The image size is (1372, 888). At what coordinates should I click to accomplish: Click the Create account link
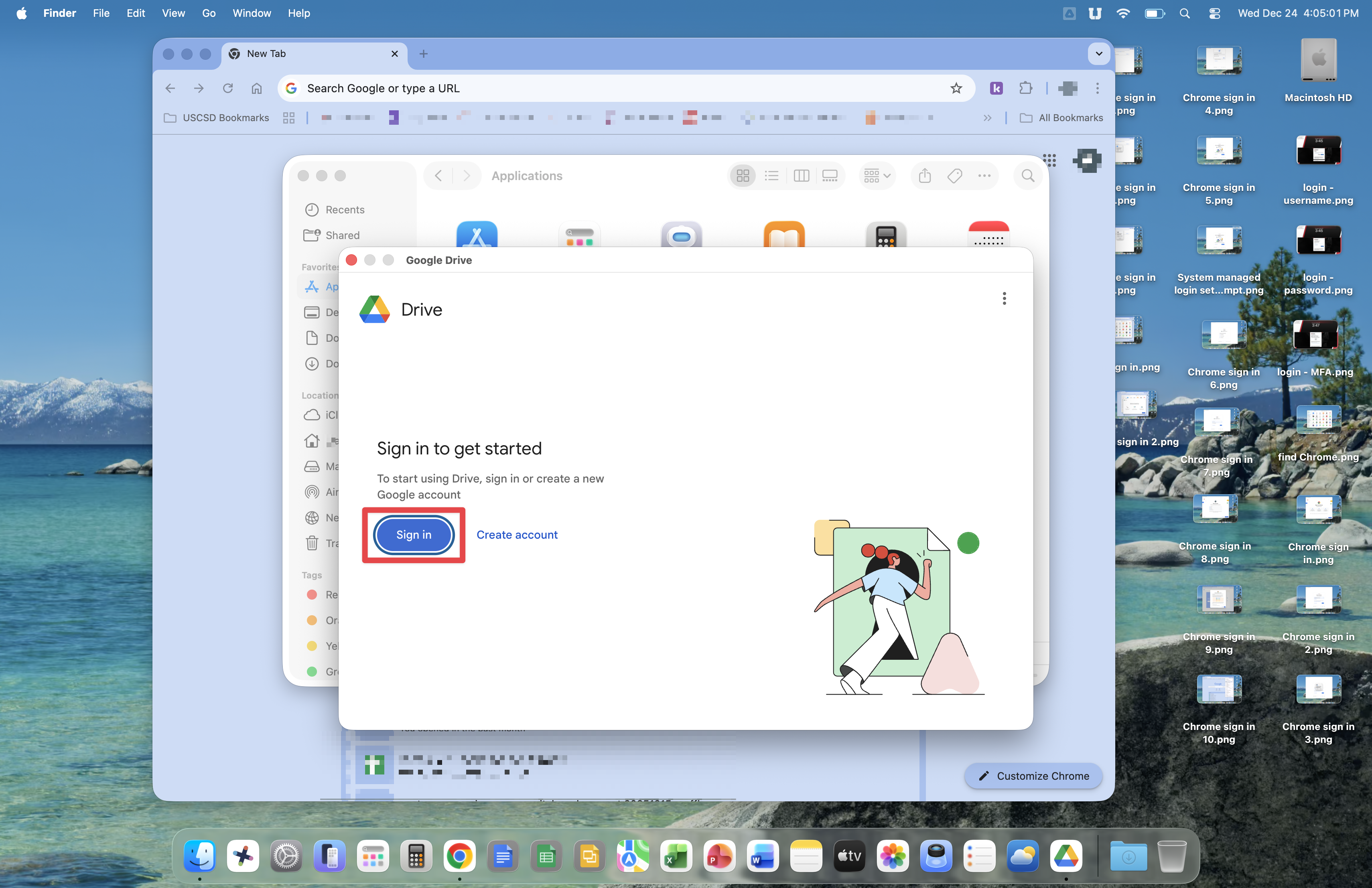[517, 535]
